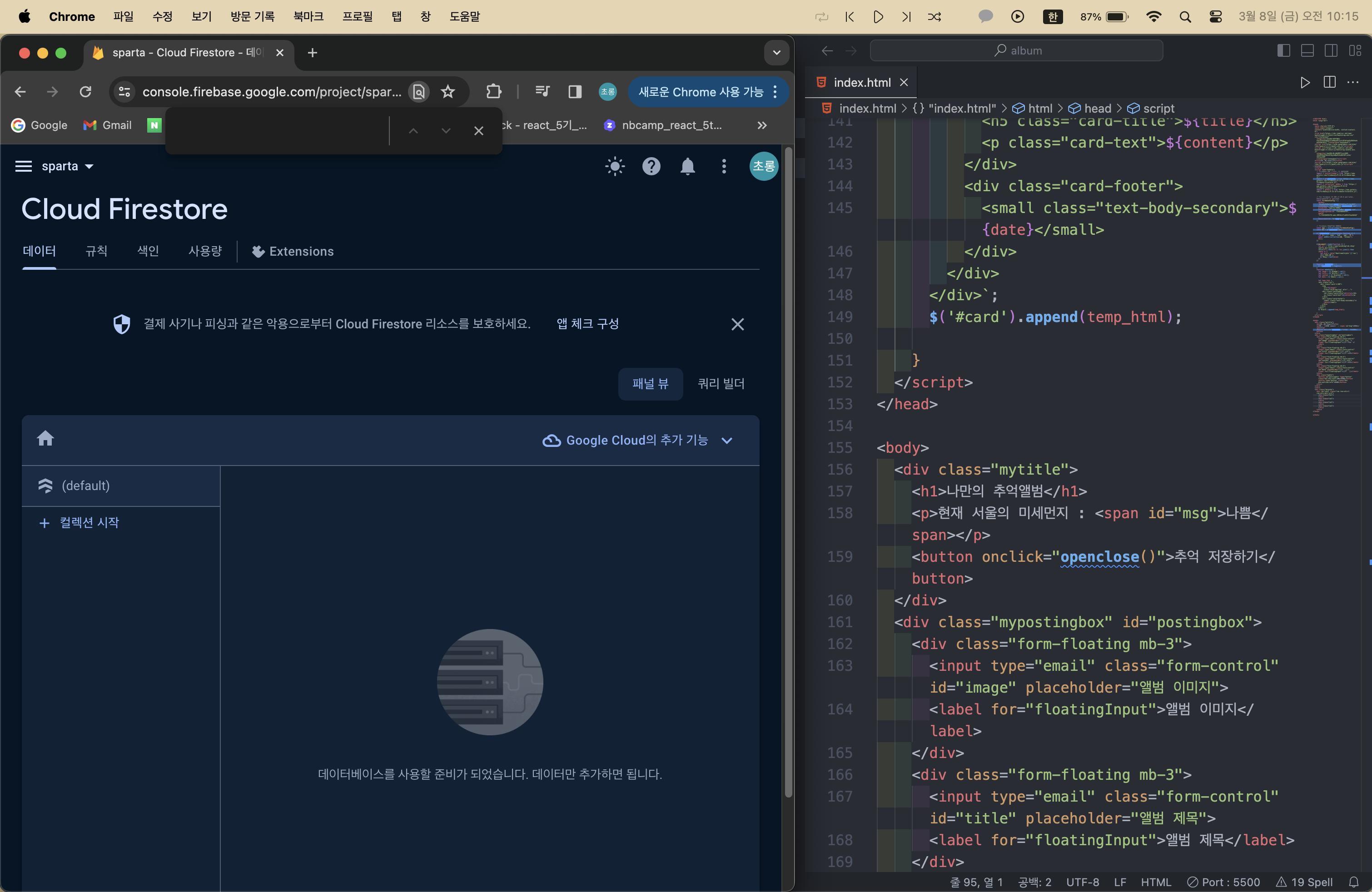The height and width of the screenshot is (892, 1372).
Task: Close the index.html editor tab
Action: coord(905,82)
